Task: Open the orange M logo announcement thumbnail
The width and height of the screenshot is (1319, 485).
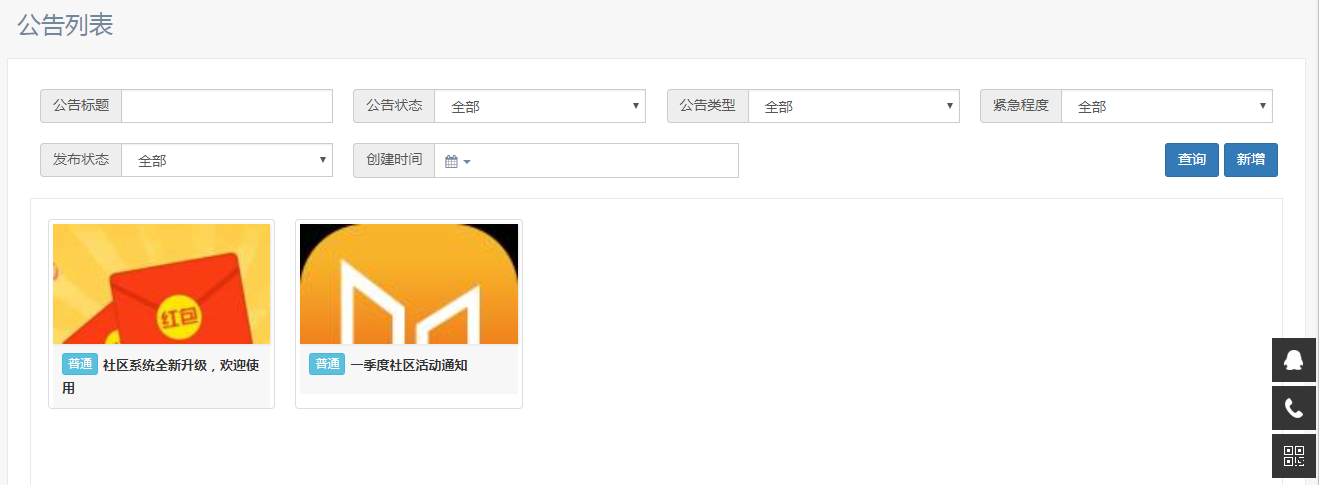Action: 409,284
